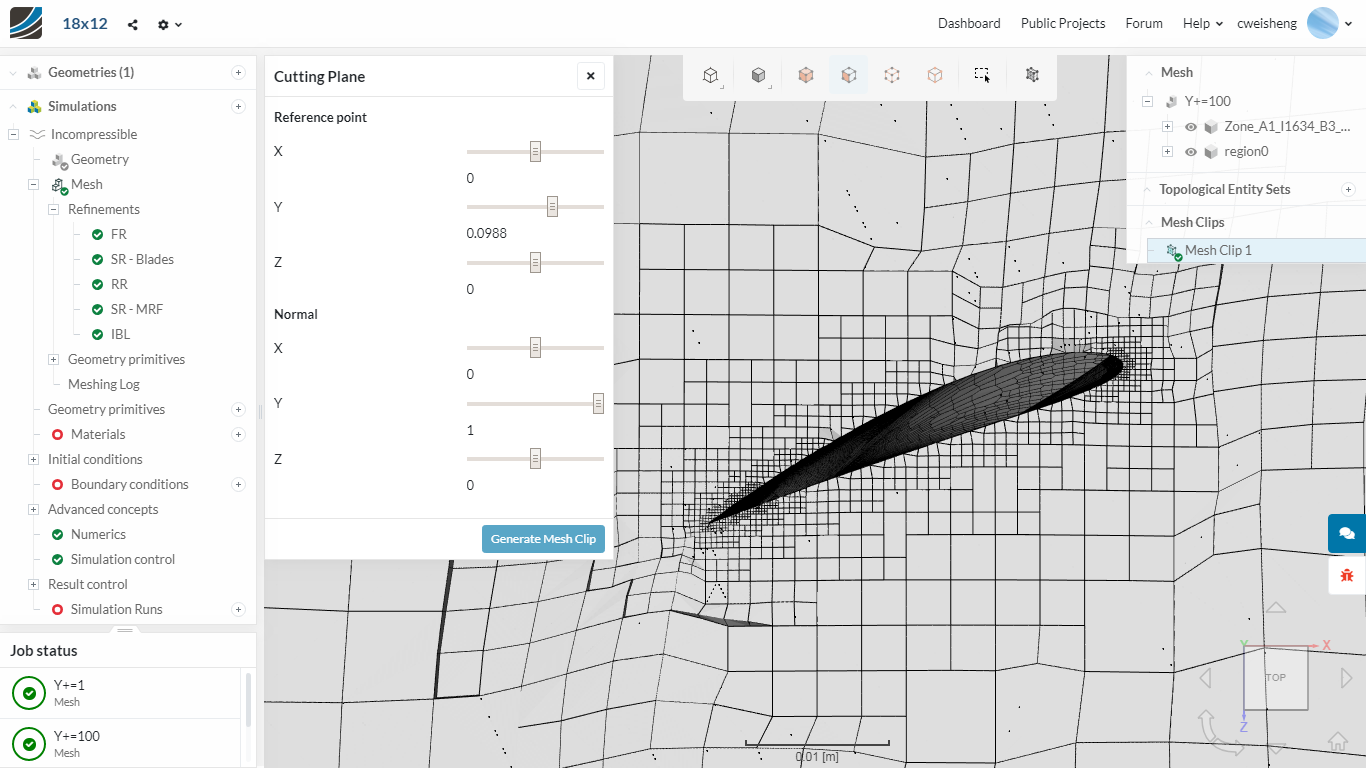Add a new Topological Entity Set
1366x768 pixels.
click(x=1348, y=189)
